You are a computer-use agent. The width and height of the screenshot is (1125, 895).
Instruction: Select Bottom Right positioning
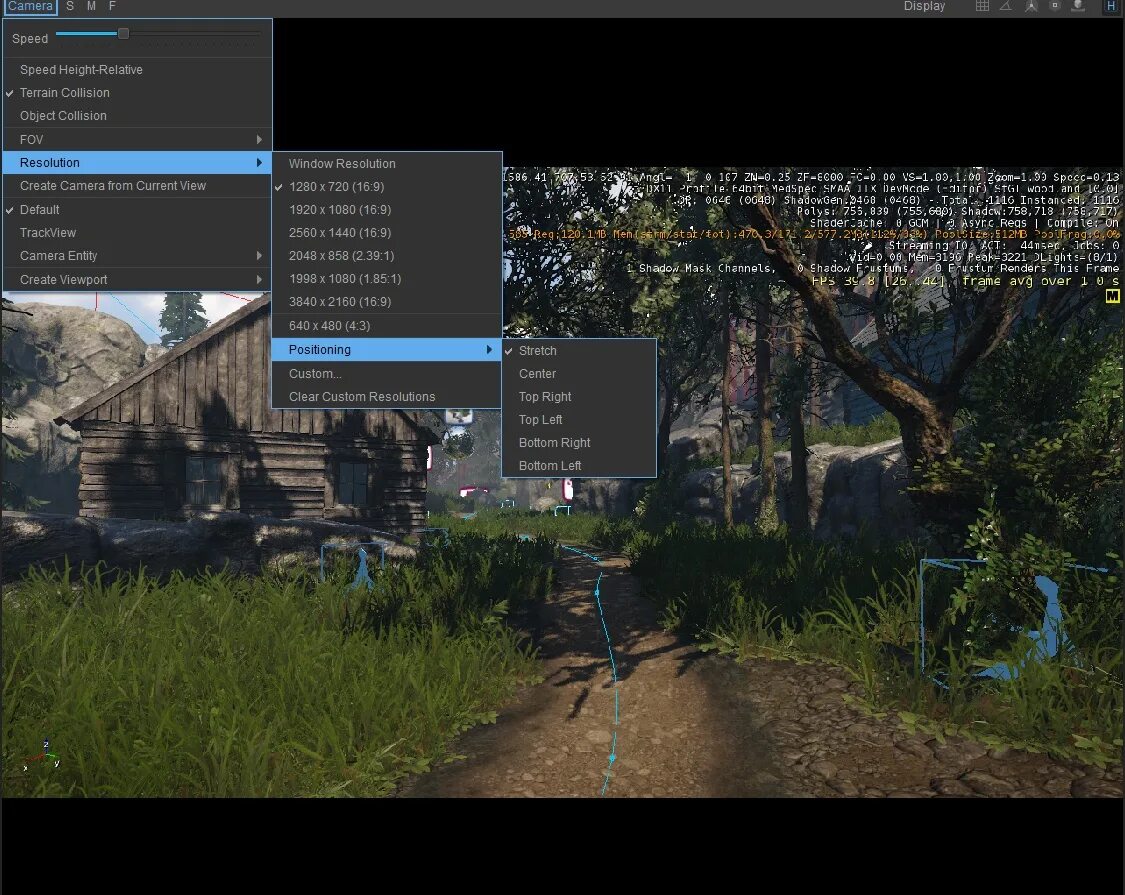pos(554,442)
